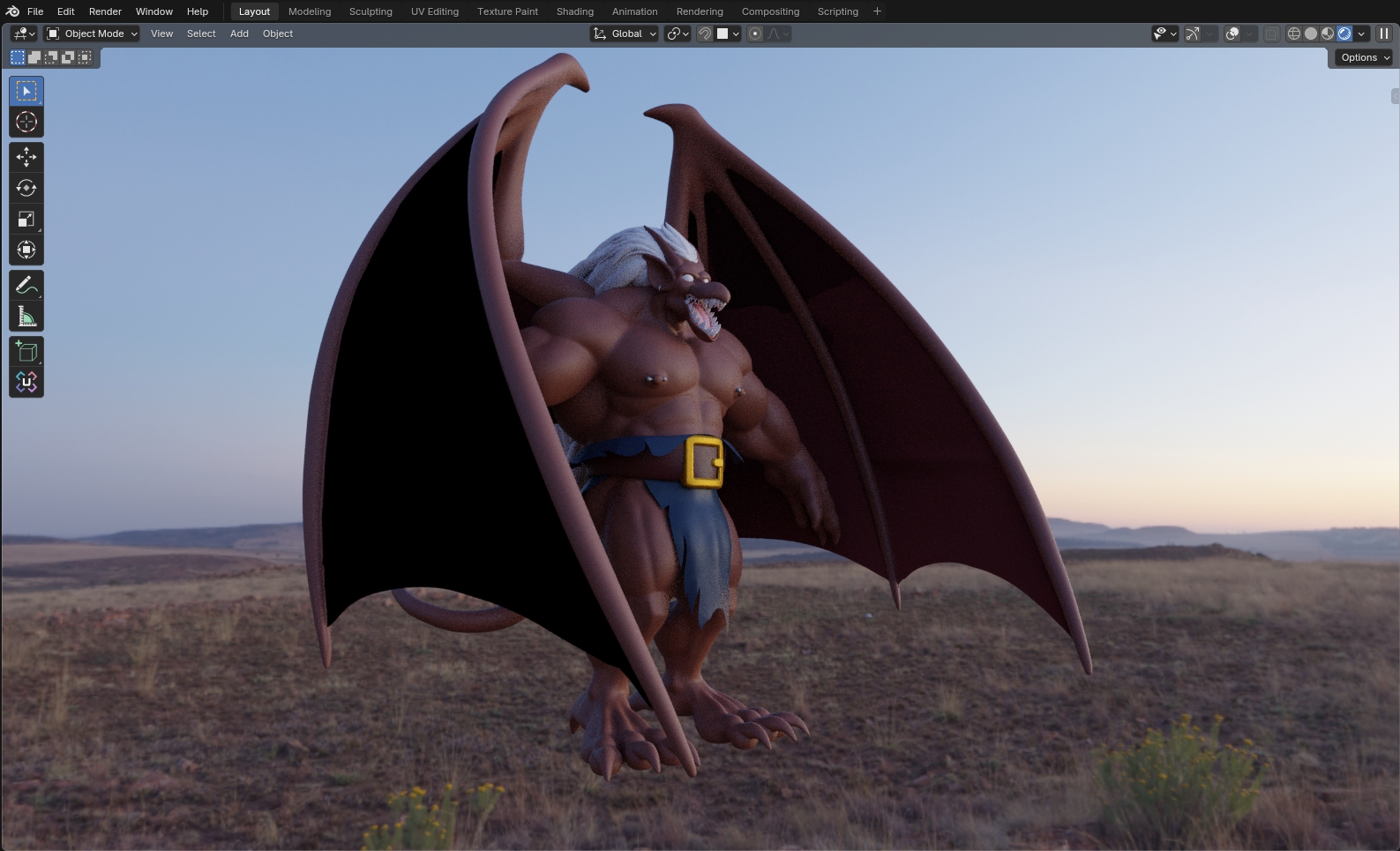The image size is (1400, 851).
Task: Click the Add menu in viewport header
Action: (239, 34)
